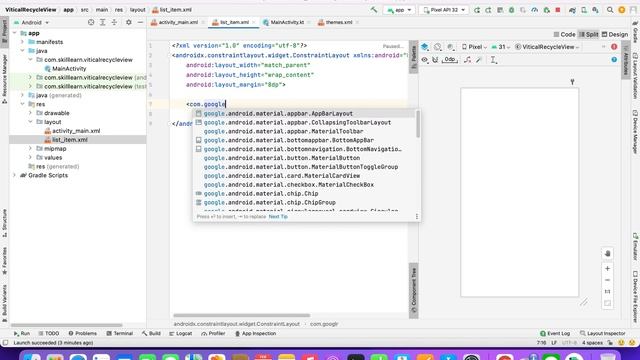
Task: Open the app run configuration dropdown
Action: tap(399, 10)
